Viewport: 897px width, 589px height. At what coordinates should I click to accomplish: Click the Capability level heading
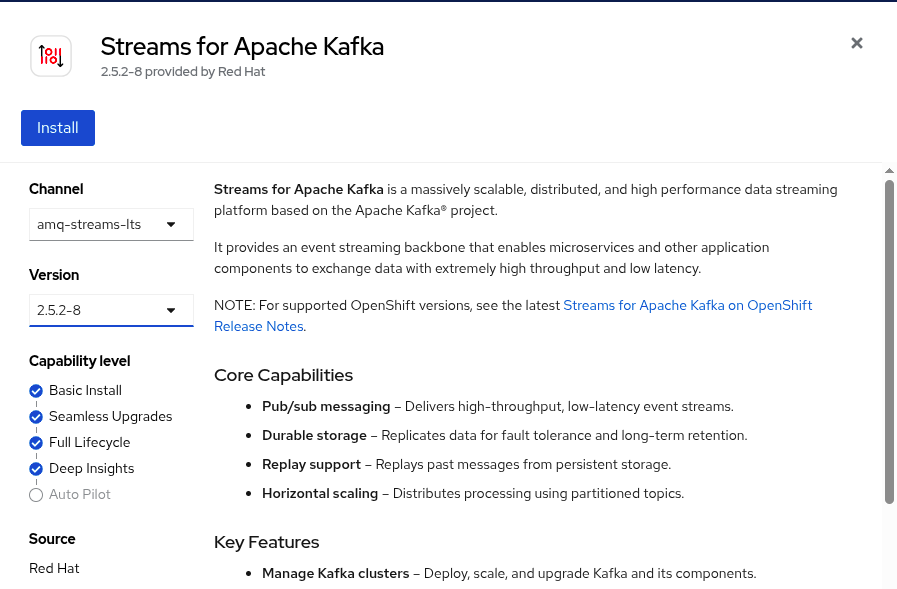79,361
